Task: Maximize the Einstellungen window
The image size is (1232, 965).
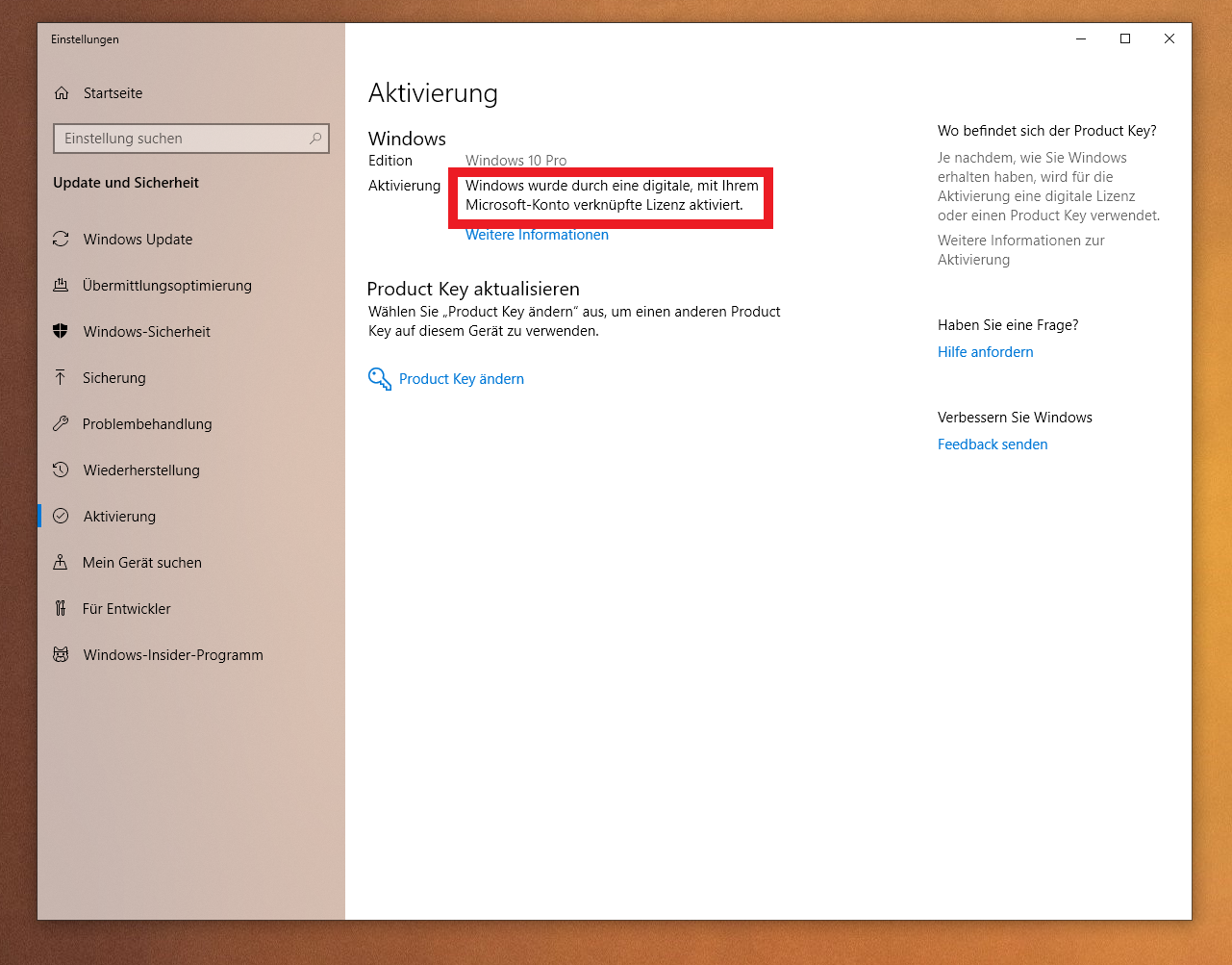Action: pos(1125,38)
